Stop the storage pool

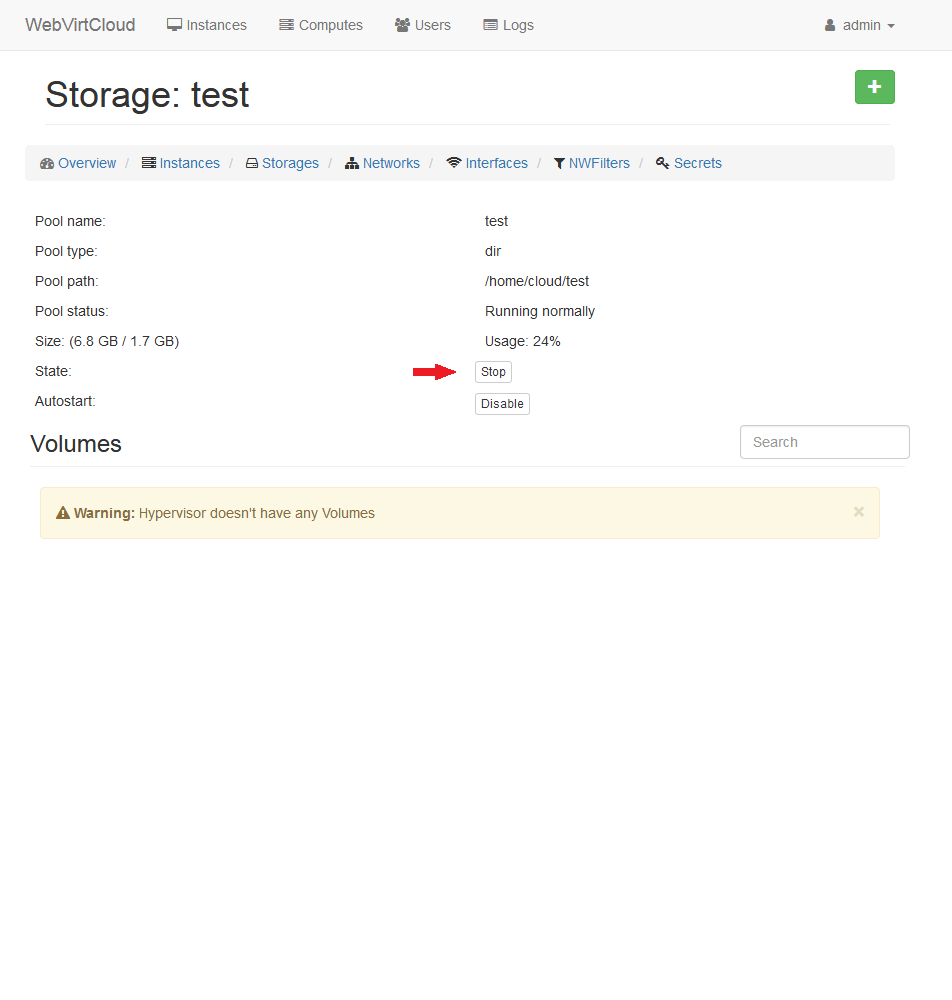(493, 372)
